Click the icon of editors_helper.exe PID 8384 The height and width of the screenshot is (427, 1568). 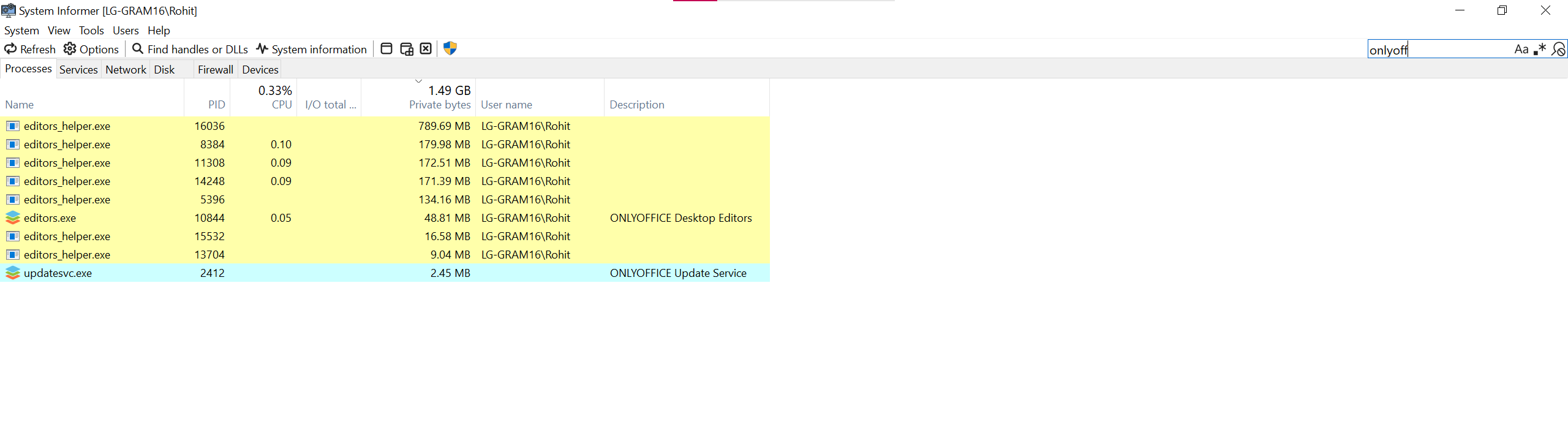tap(13, 145)
